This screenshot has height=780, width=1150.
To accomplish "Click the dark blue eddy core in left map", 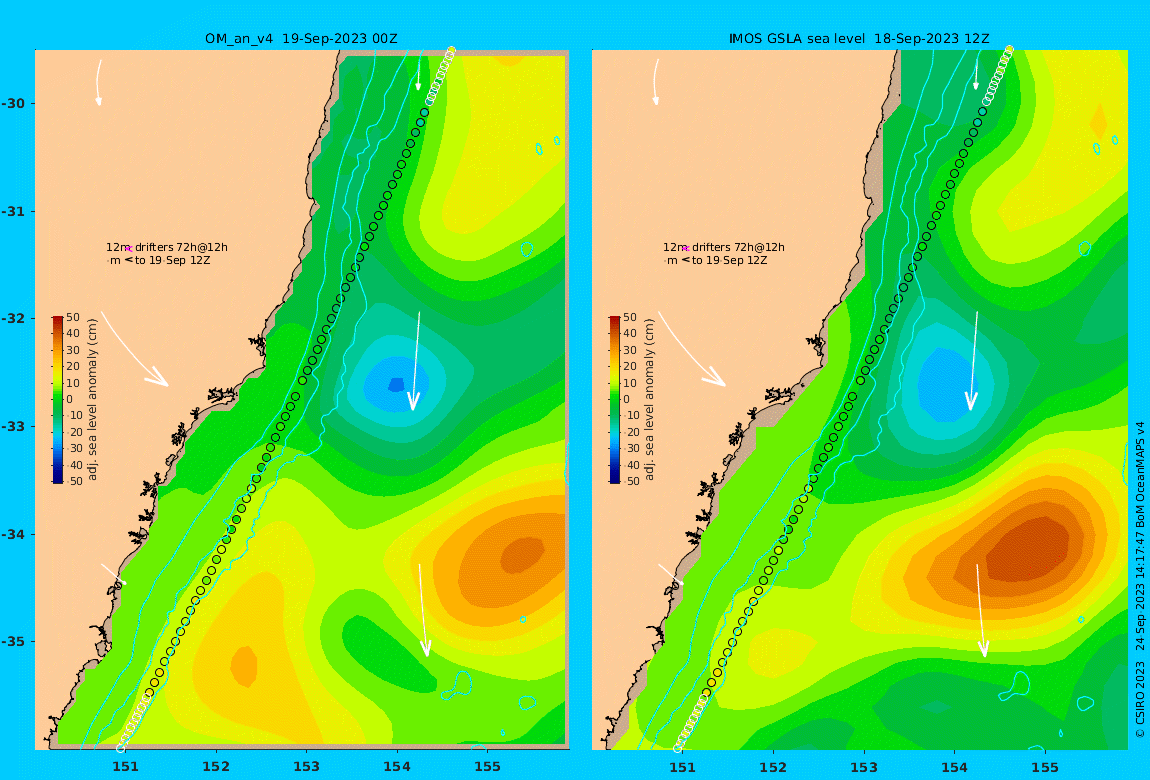I will click(x=396, y=384).
